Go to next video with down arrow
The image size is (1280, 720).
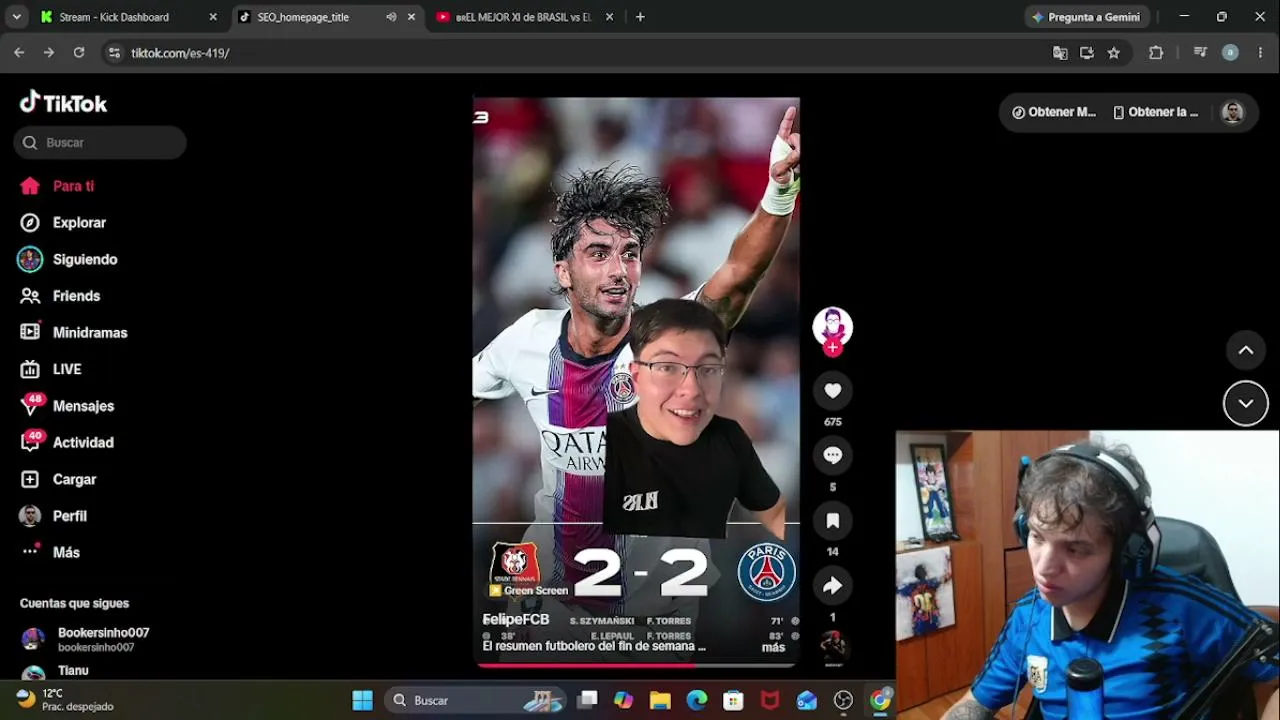click(x=1246, y=404)
